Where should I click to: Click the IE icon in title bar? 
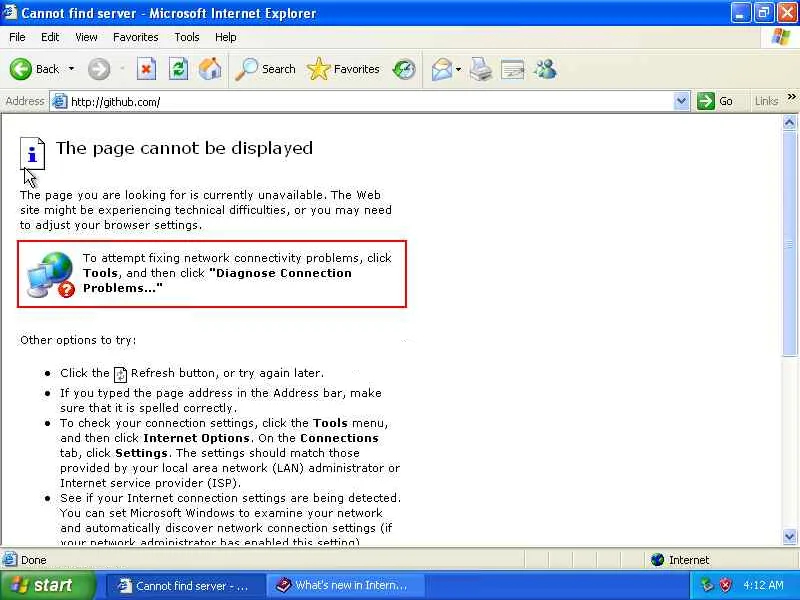[10, 12]
